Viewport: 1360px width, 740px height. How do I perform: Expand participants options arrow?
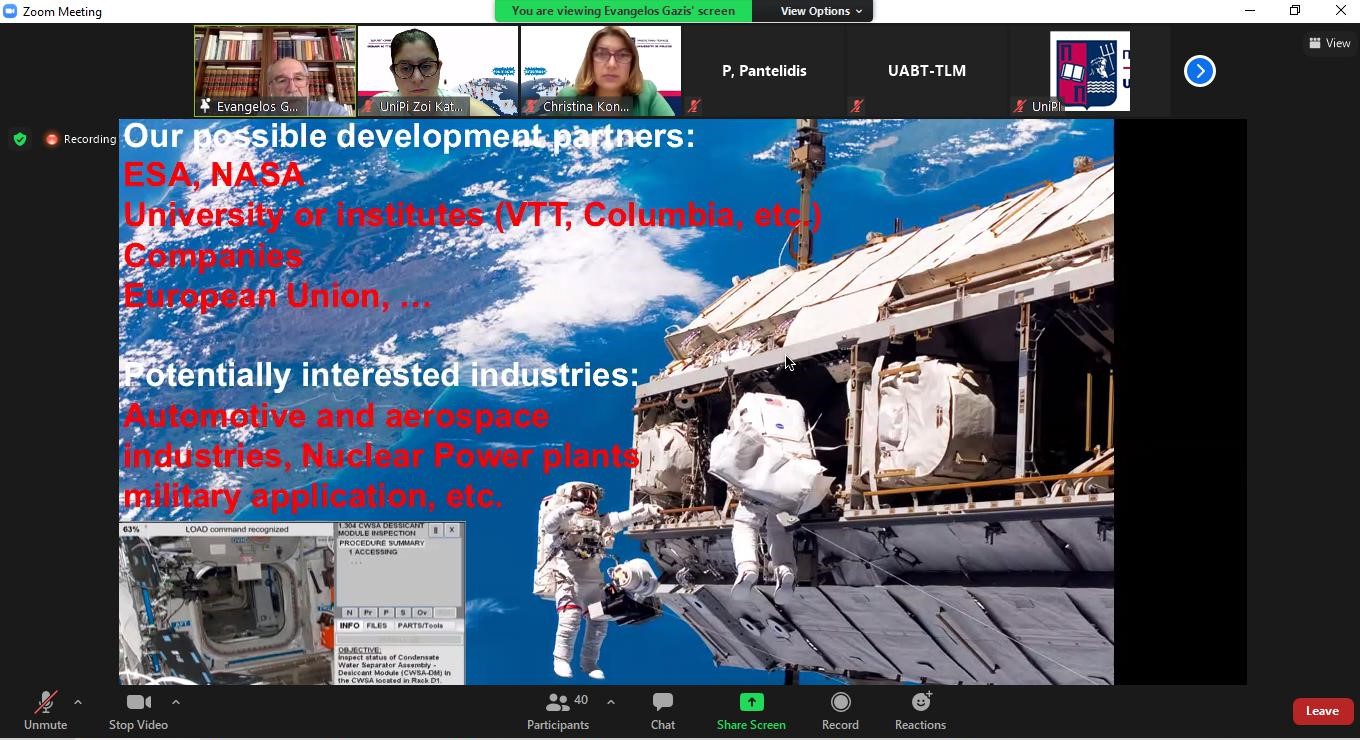point(611,702)
